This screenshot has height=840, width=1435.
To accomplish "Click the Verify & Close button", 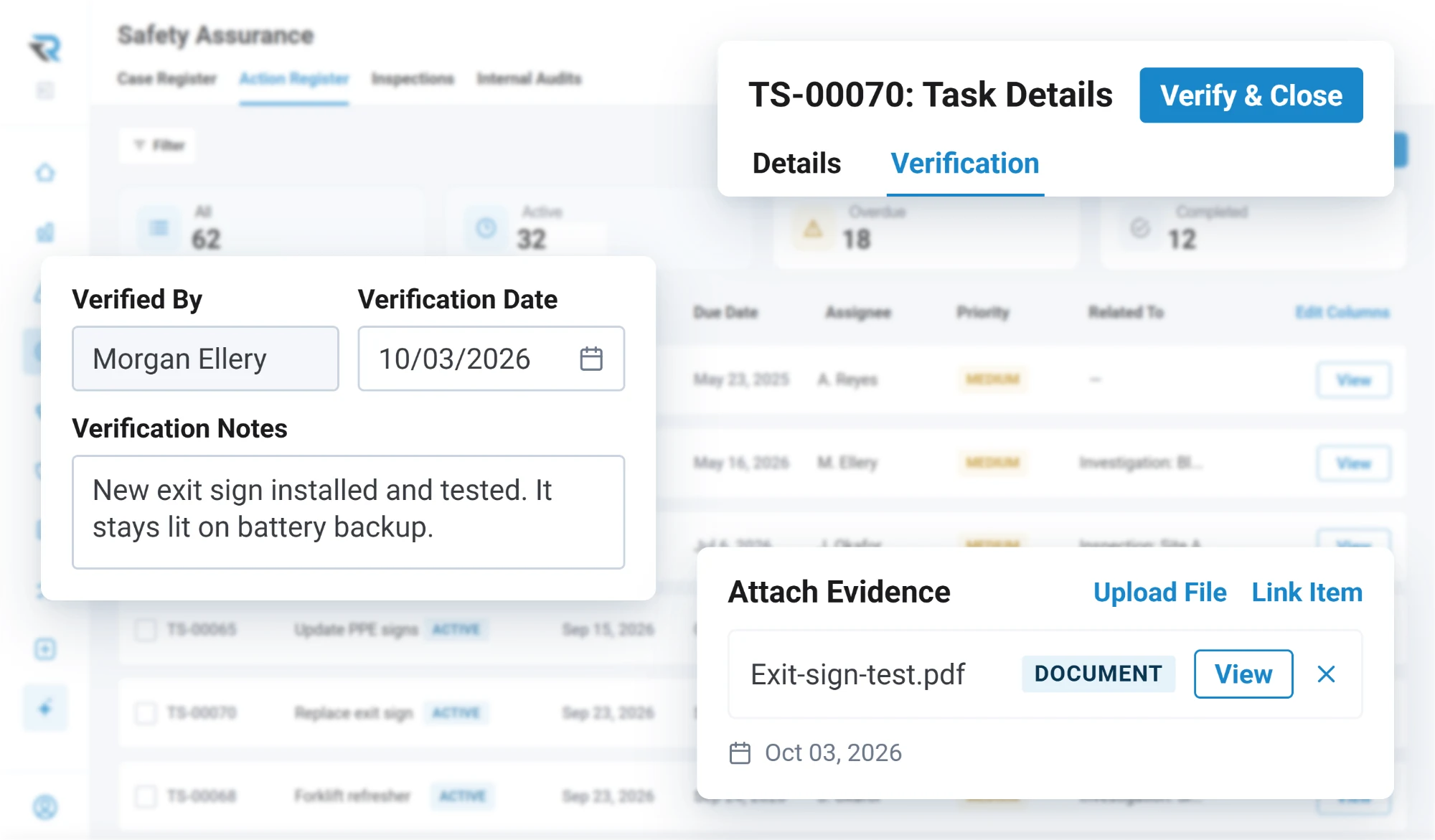I will [x=1251, y=95].
